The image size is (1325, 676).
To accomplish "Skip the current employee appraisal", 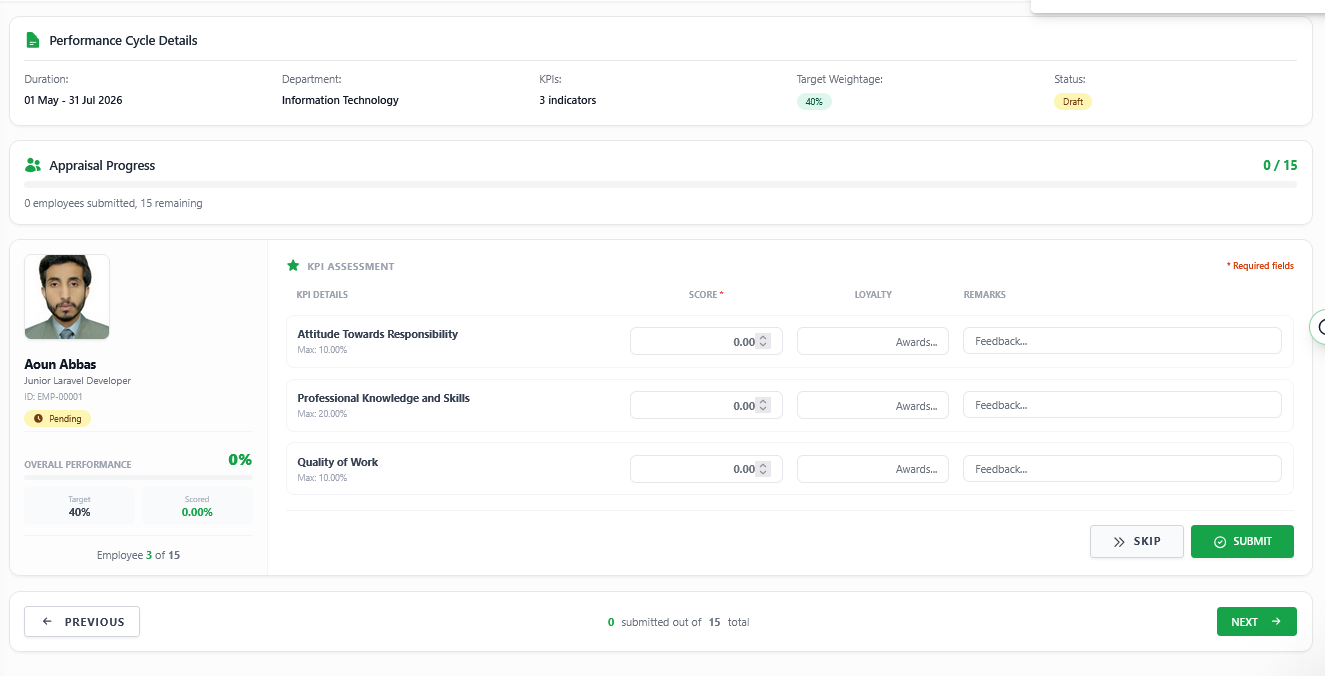I will point(1137,542).
